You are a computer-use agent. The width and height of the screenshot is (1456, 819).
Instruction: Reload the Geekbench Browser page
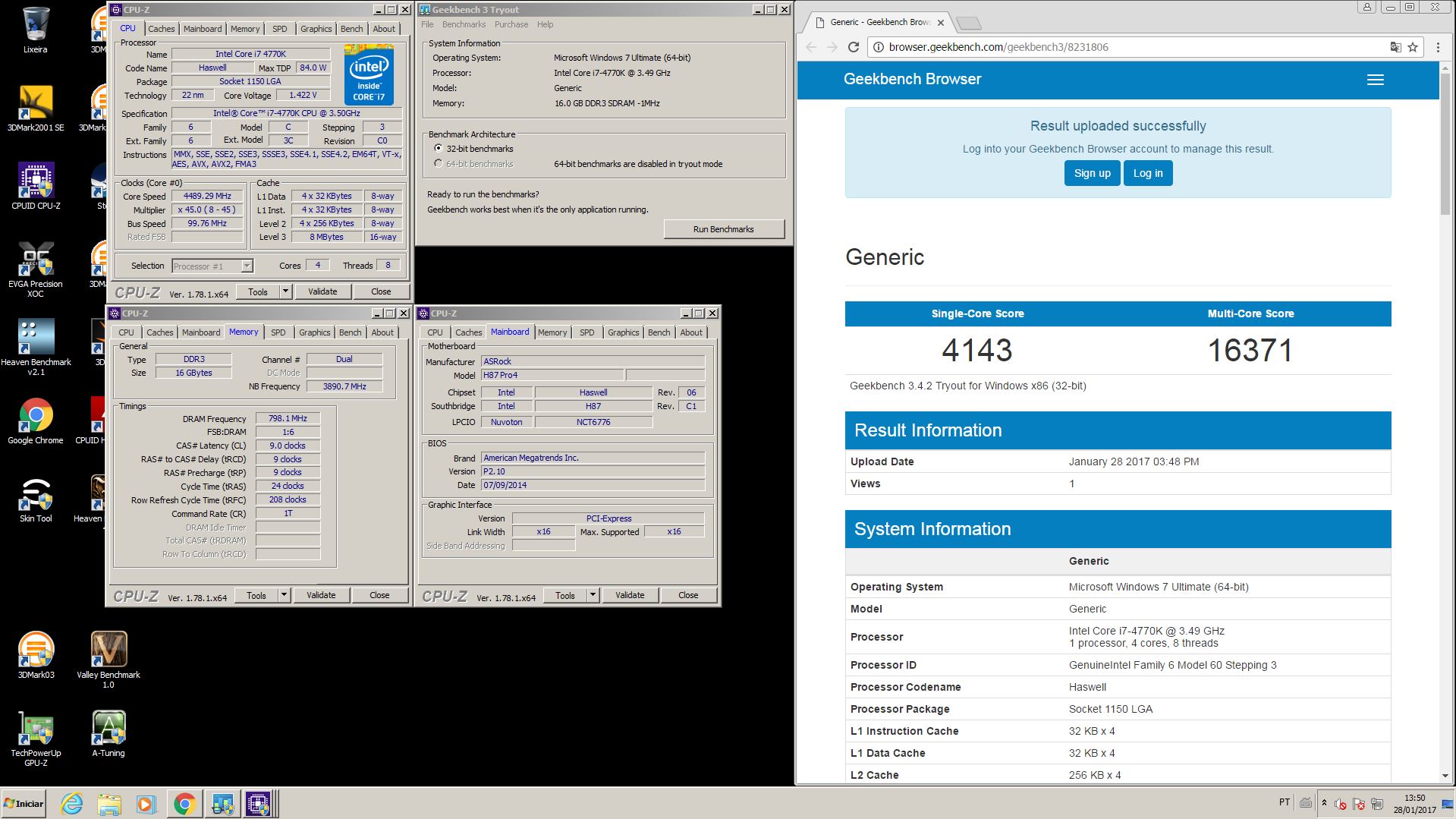point(854,47)
